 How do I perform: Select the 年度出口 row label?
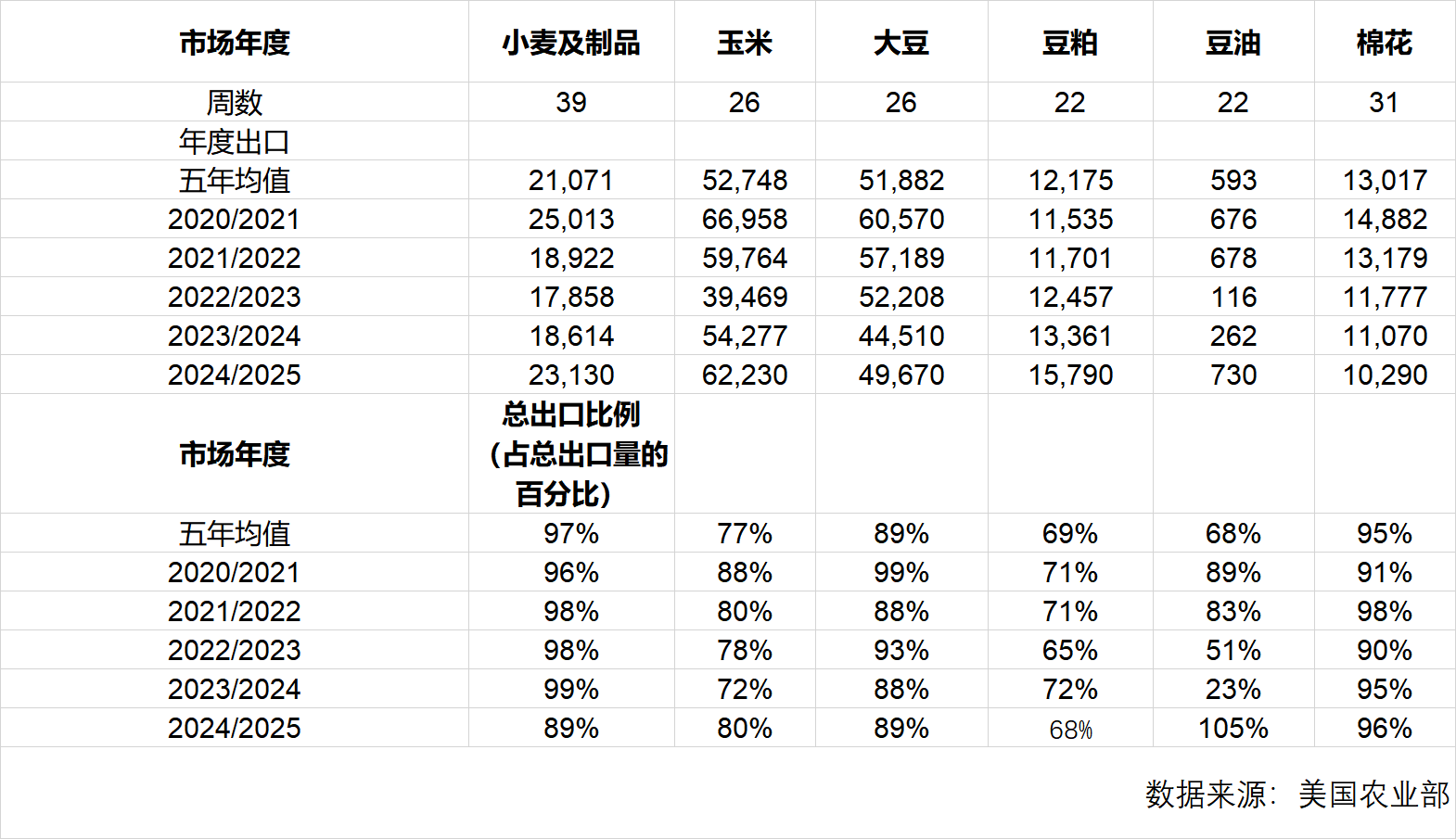click(235, 141)
